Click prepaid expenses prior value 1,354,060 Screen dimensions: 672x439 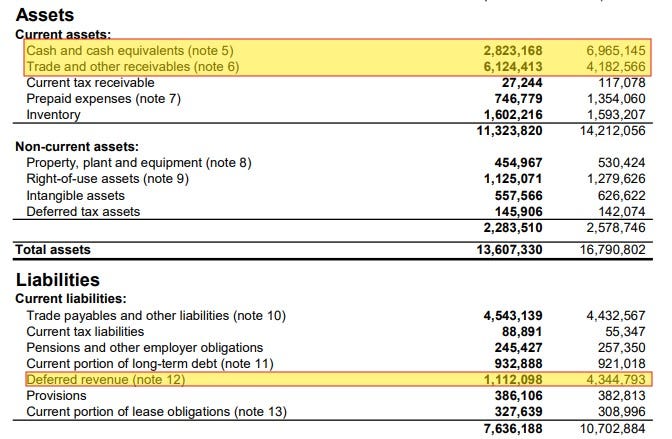coord(616,99)
